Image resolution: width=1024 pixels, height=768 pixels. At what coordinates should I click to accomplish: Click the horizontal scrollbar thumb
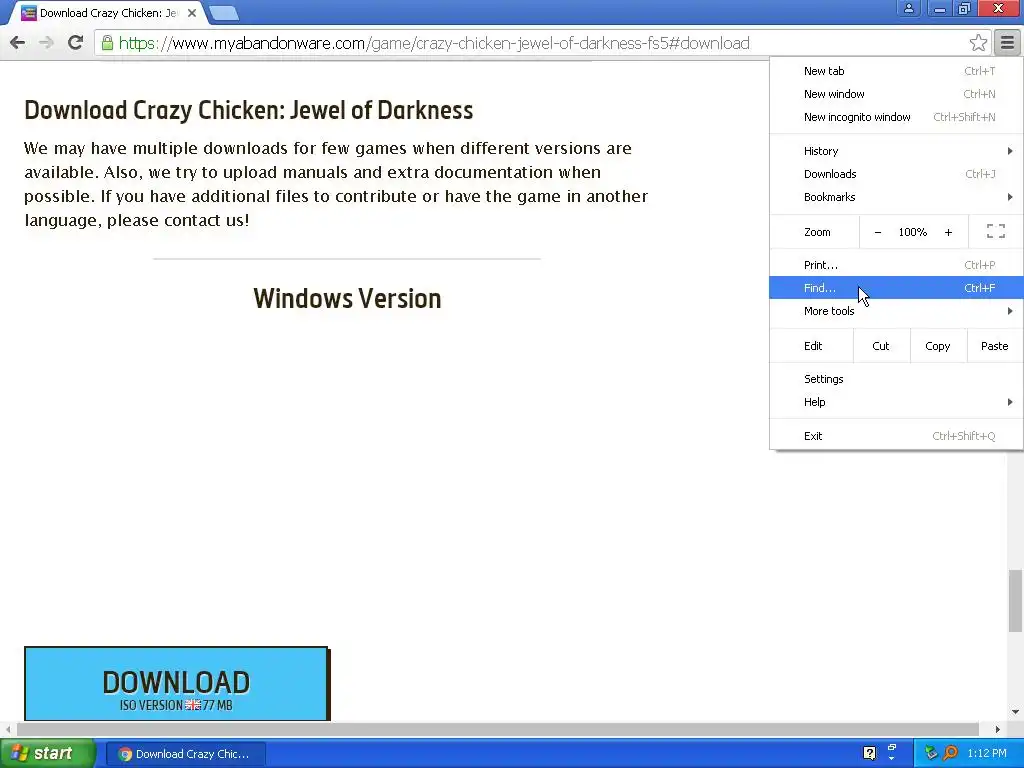pos(498,729)
